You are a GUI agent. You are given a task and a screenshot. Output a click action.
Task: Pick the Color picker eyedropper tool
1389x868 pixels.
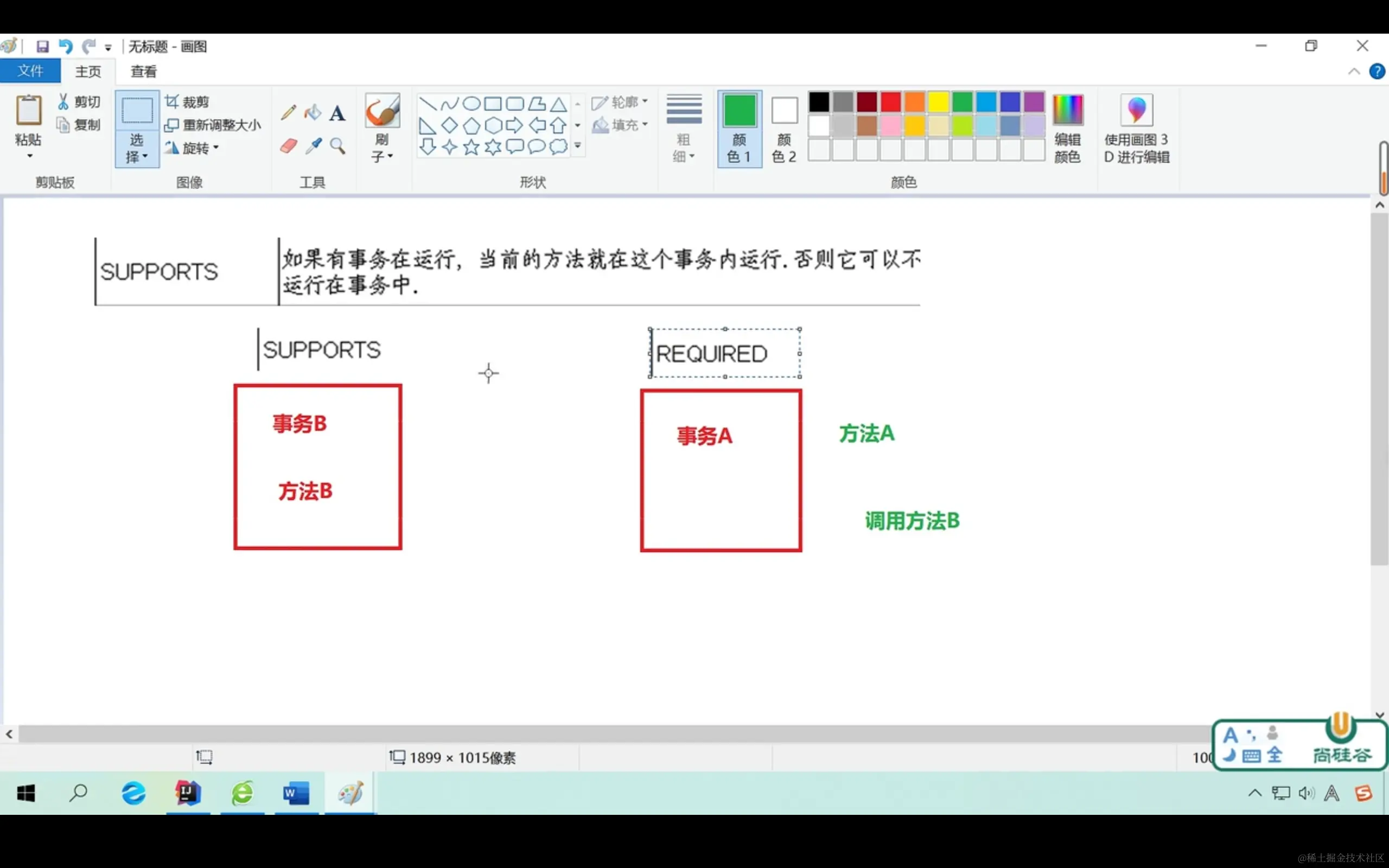point(314,146)
